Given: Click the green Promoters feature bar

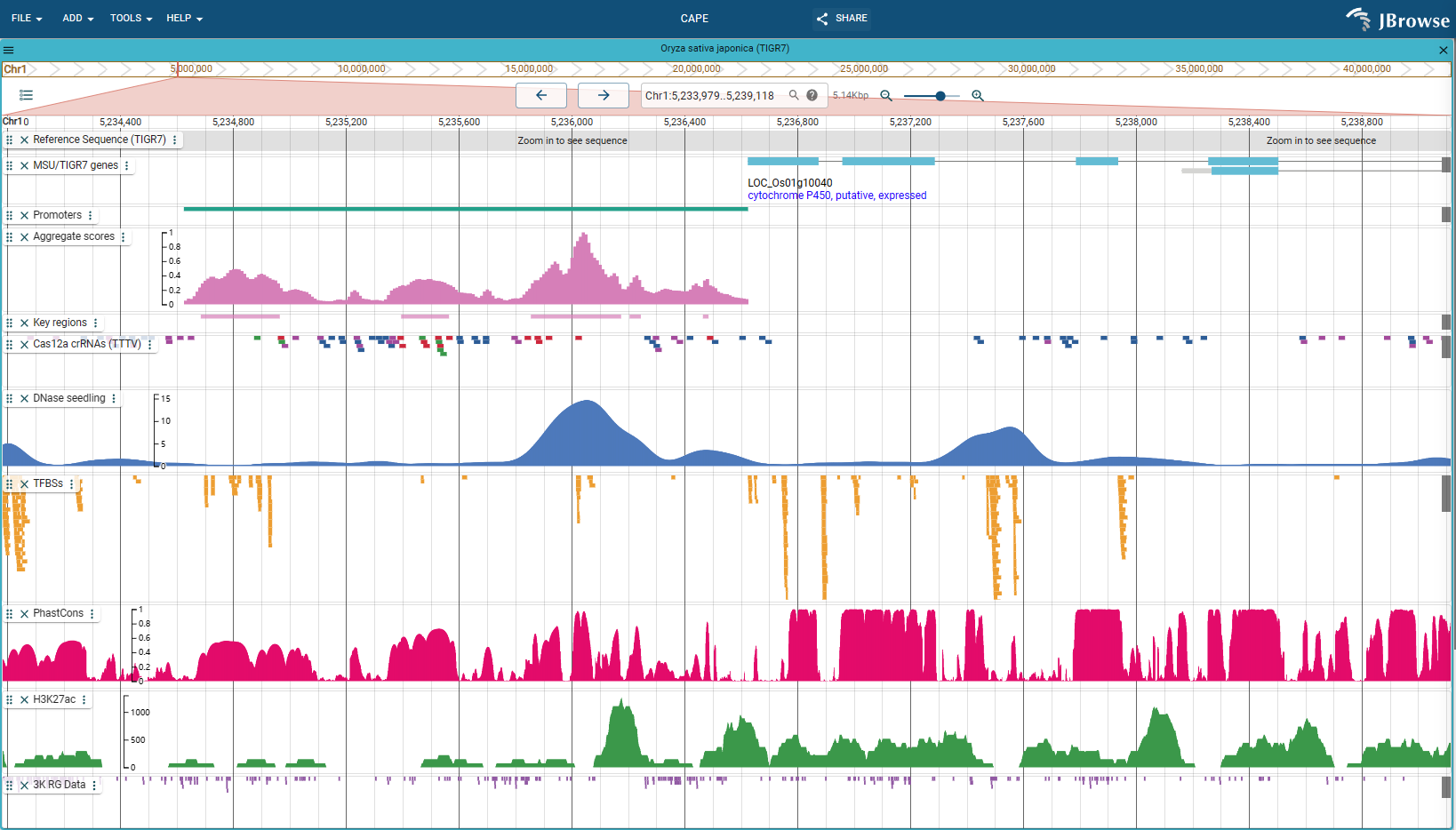Looking at the screenshot, I should (x=466, y=209).
